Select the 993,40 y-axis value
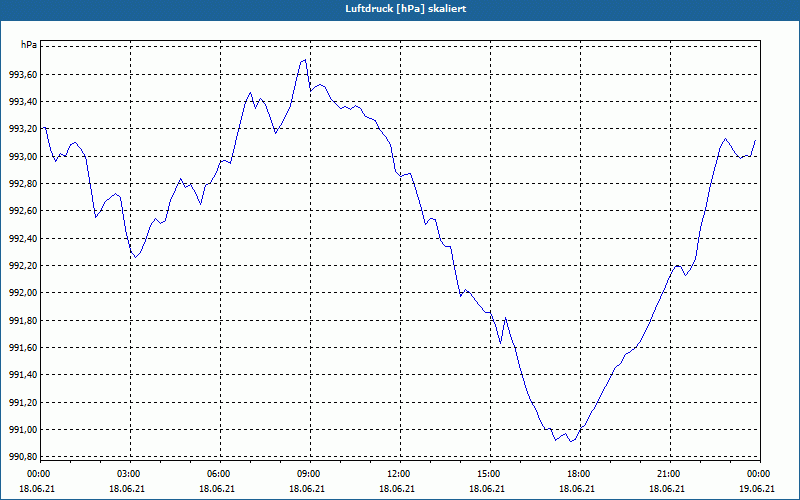This screenshot has width=800, height=500. click(22, 102)
